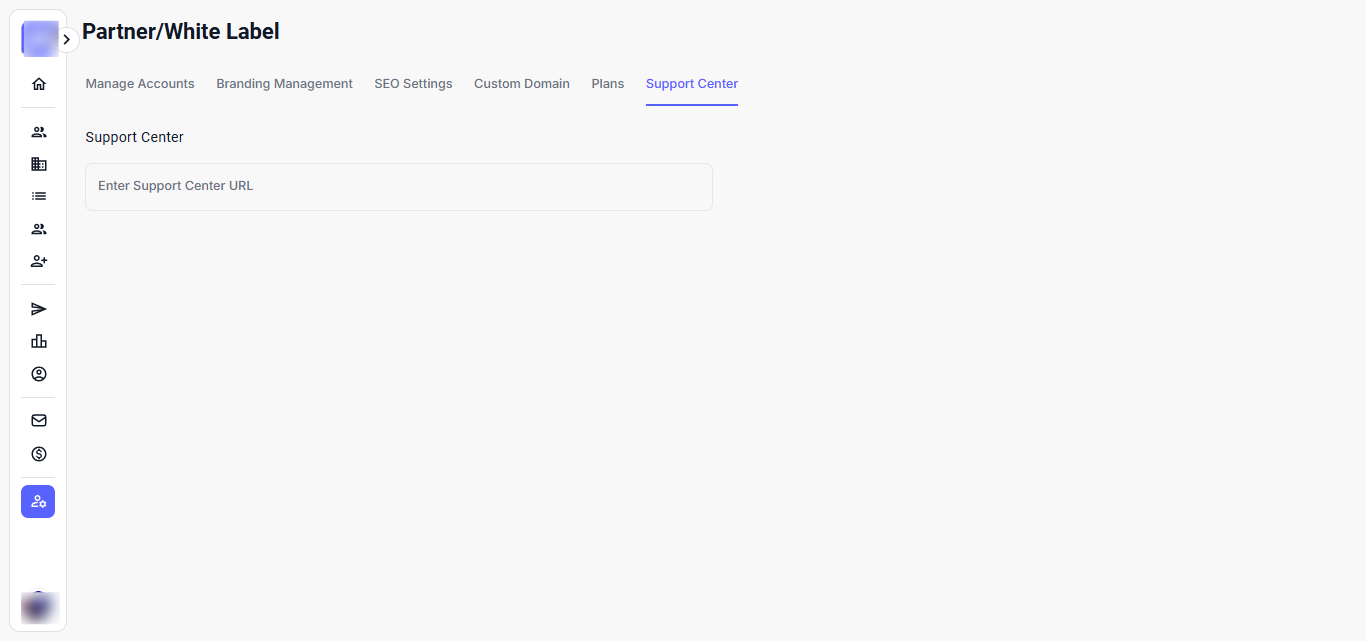Open the bar chart analytics icon
Viewport: 1366px width, 641px height.
click(39, 341)
